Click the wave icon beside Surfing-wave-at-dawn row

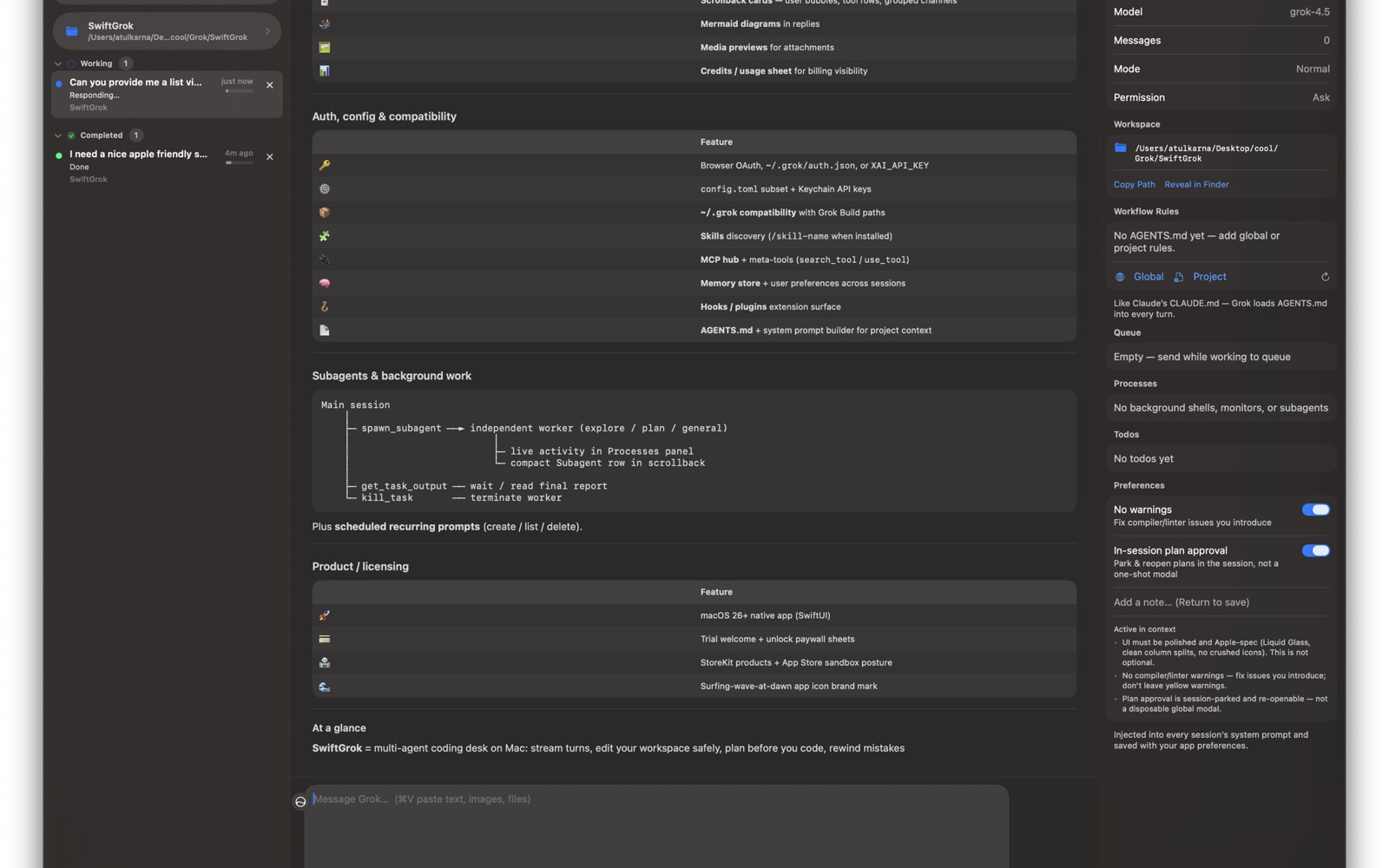coord(325,687)
